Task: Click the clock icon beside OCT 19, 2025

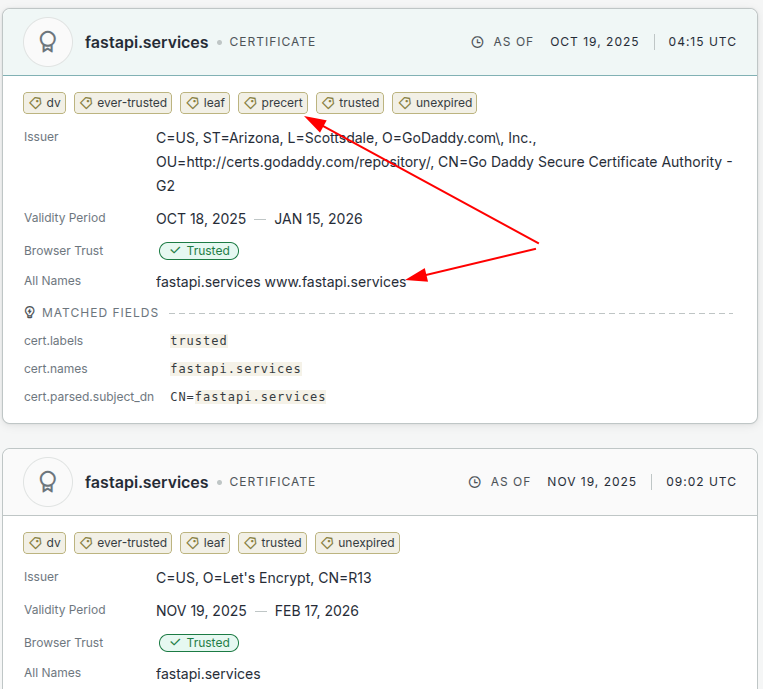Action: pyautogui.click(x=477, y=42)
